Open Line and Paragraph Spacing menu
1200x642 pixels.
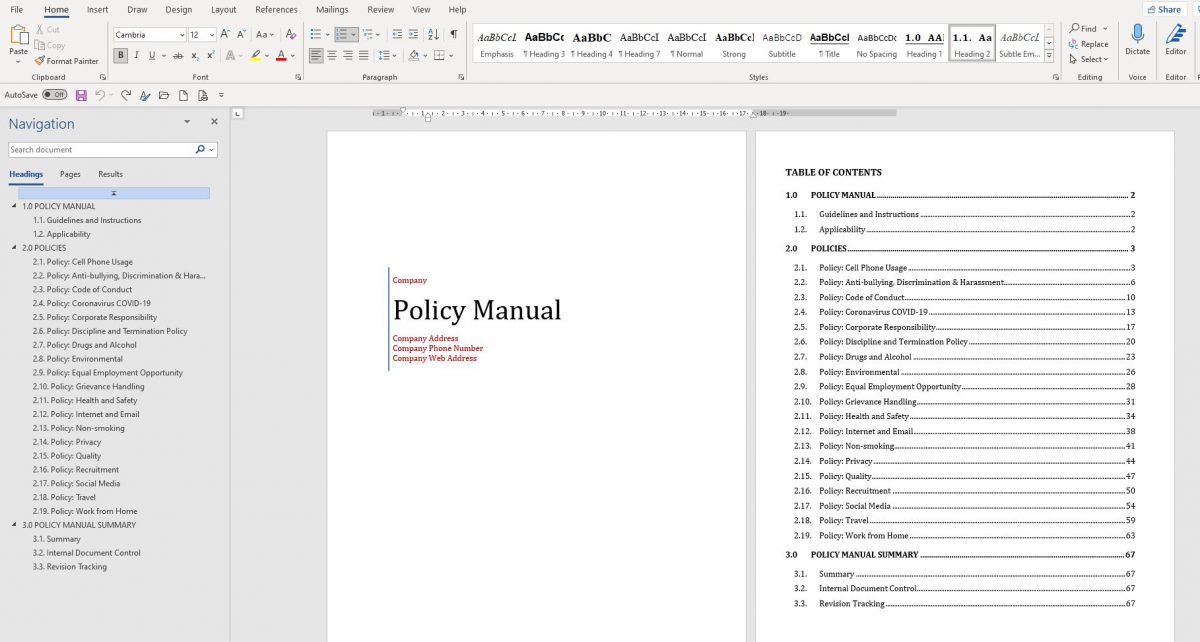tap(385, 56)
